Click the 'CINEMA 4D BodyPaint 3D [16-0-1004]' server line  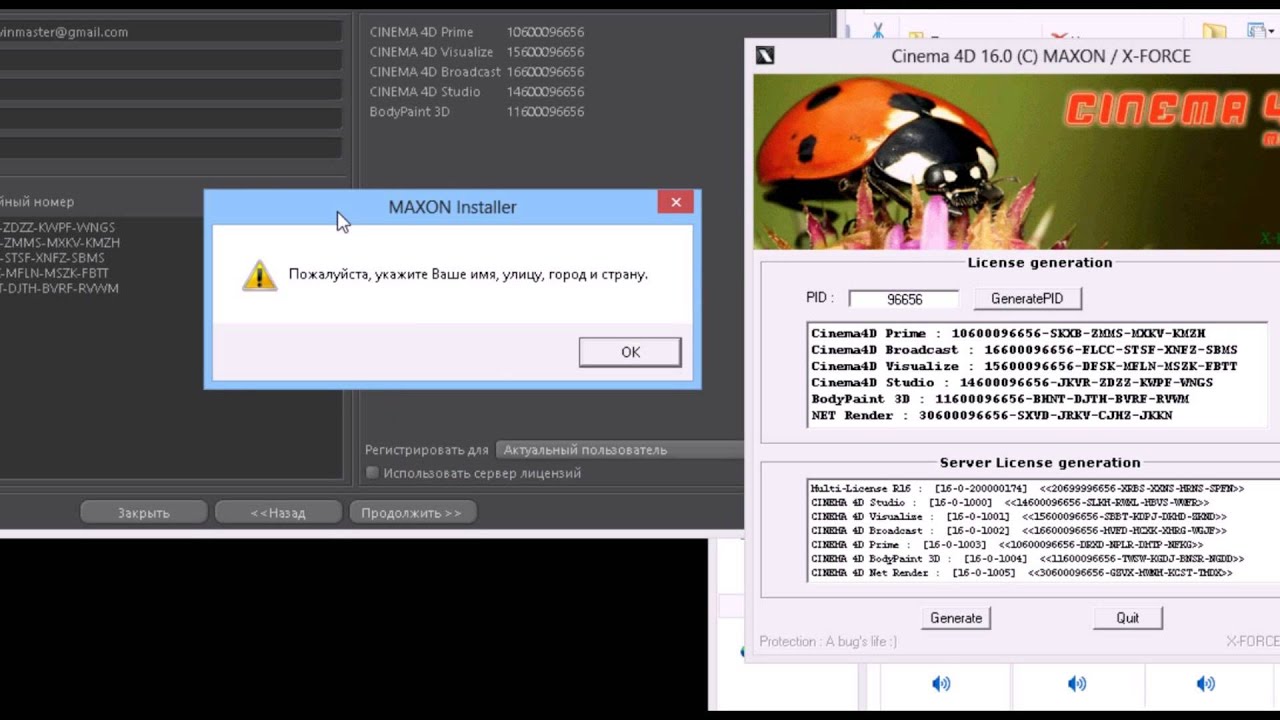1027,559
